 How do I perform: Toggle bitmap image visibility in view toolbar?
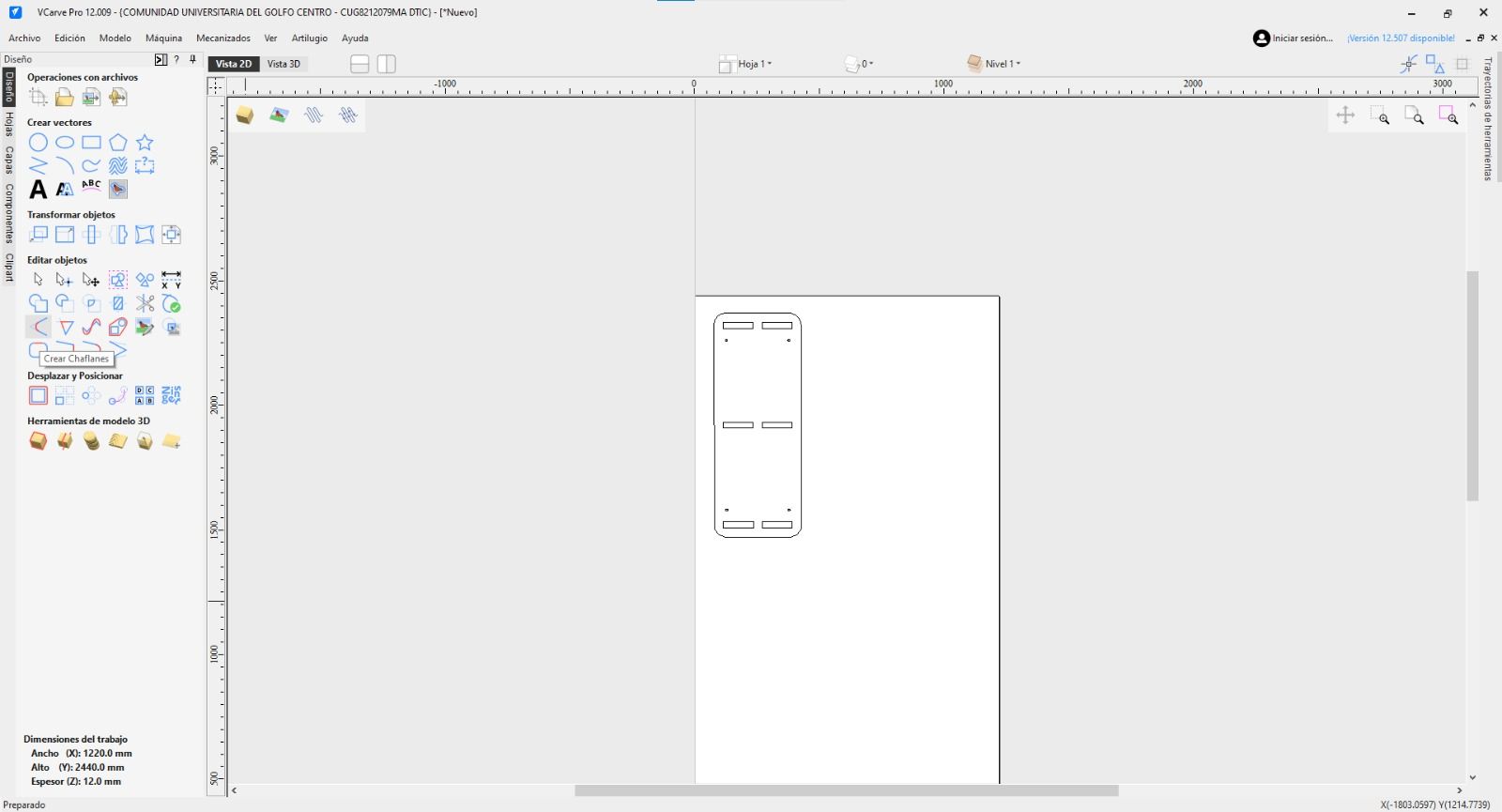[x=279, y=115]
